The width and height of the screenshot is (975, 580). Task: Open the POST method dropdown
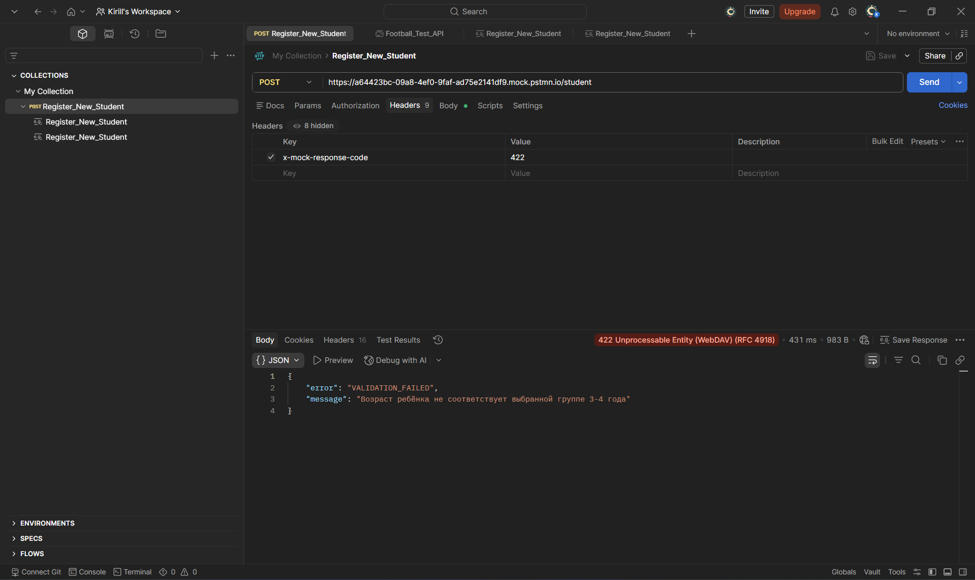[x=286, y=82]
